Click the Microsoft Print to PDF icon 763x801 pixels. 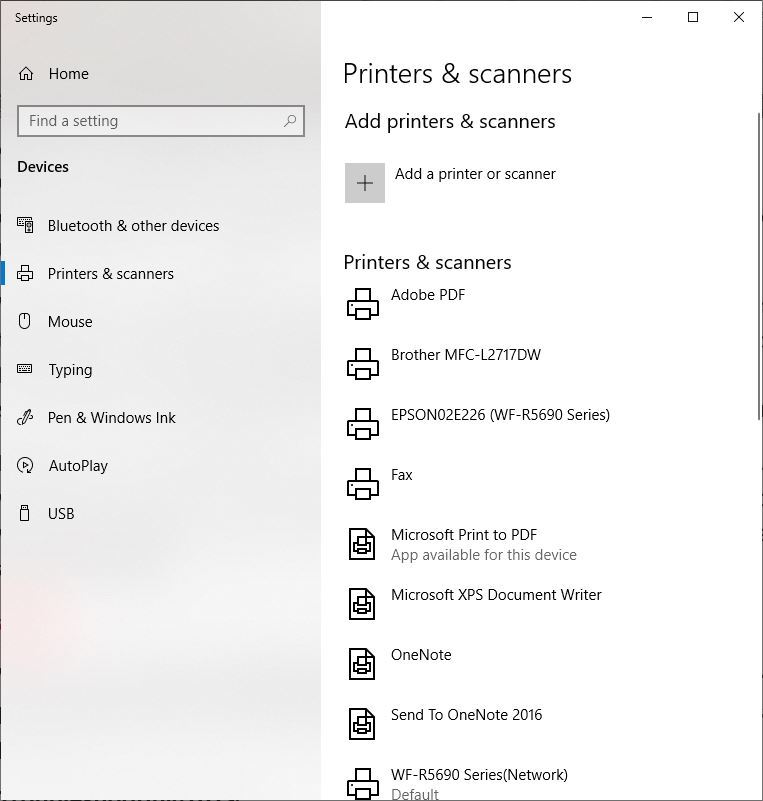362,544
